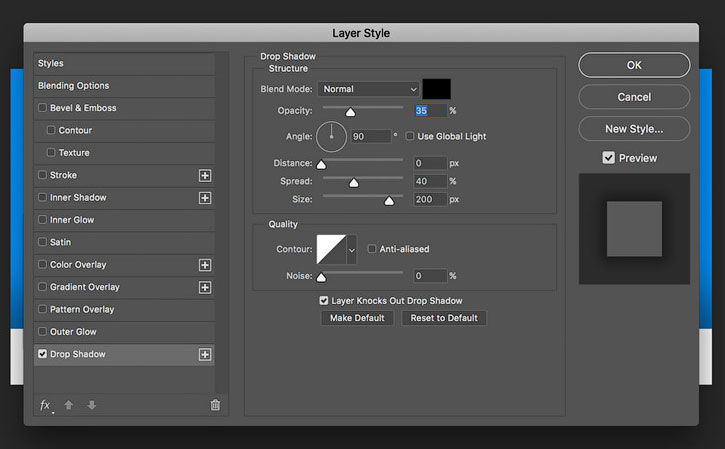Select Styles in the left list
This screenshot has height=449, width=725.
click(x=124, y=63)
